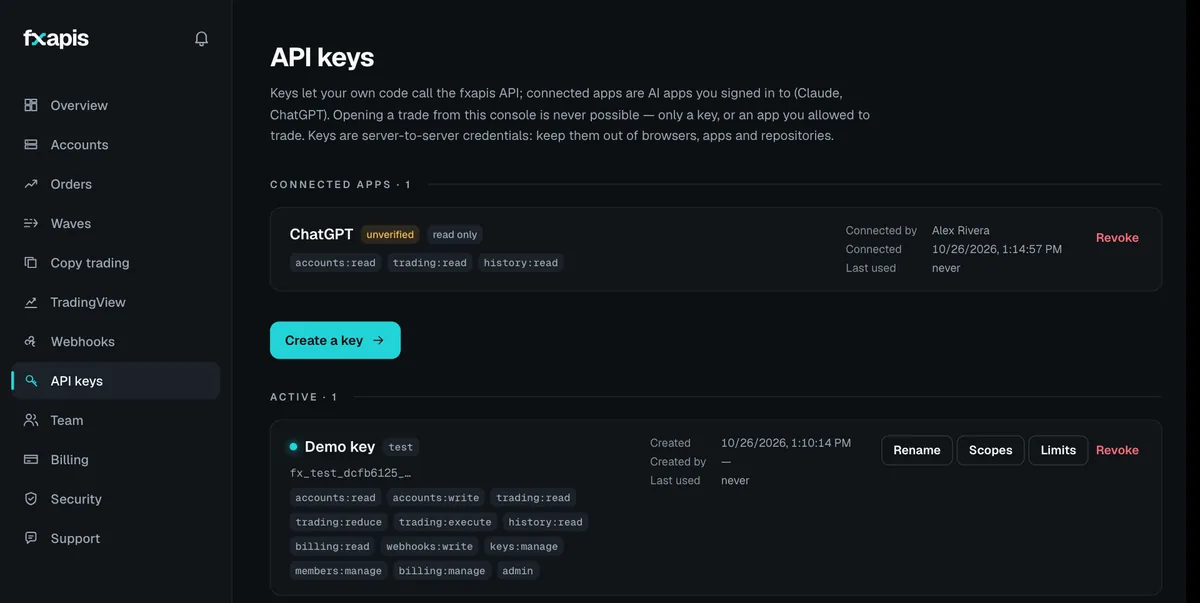
Task: Click the Demo key title
Action: 340,447
